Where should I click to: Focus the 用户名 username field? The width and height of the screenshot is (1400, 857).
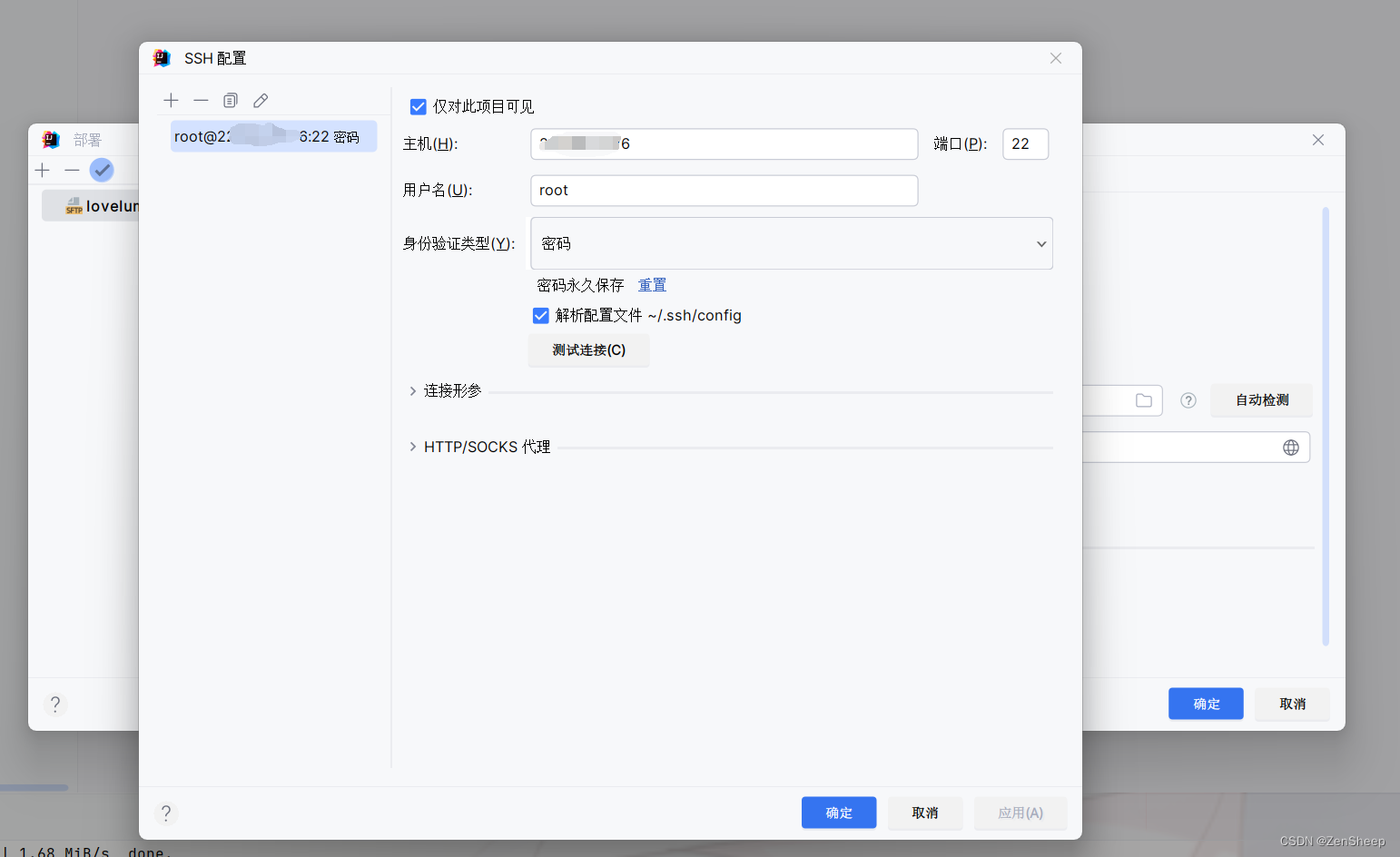click(724, 190)
